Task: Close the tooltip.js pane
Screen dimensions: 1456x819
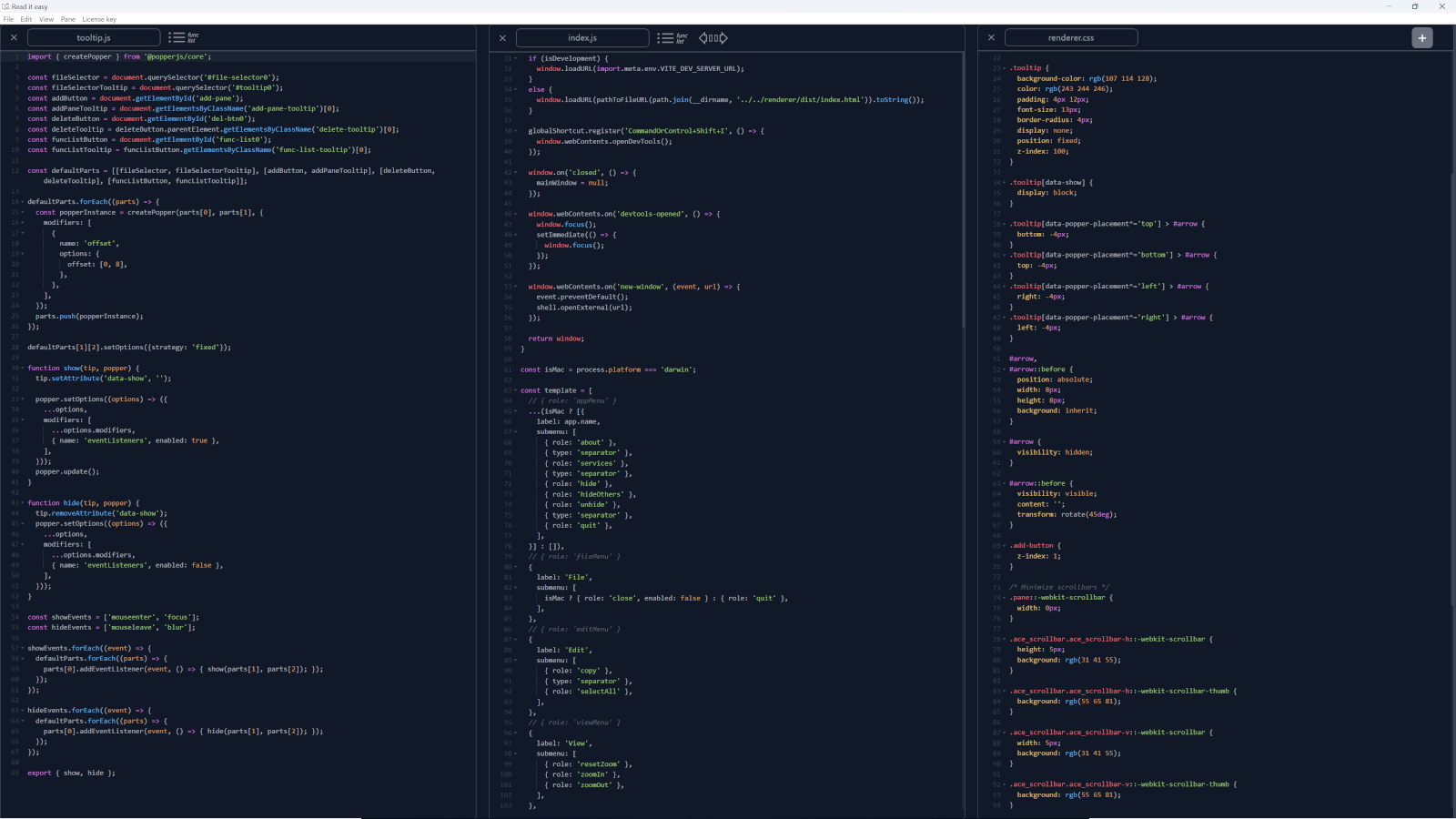Action: coord(14,37)
